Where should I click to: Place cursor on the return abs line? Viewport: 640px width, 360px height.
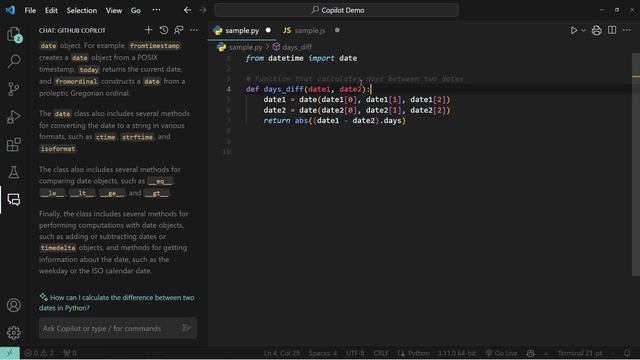coord(334,120)
